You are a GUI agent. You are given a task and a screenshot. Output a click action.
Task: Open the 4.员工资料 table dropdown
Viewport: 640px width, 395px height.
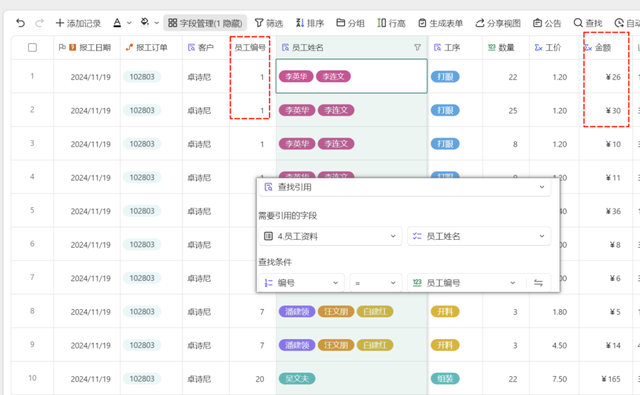click(x=330, y=236)
